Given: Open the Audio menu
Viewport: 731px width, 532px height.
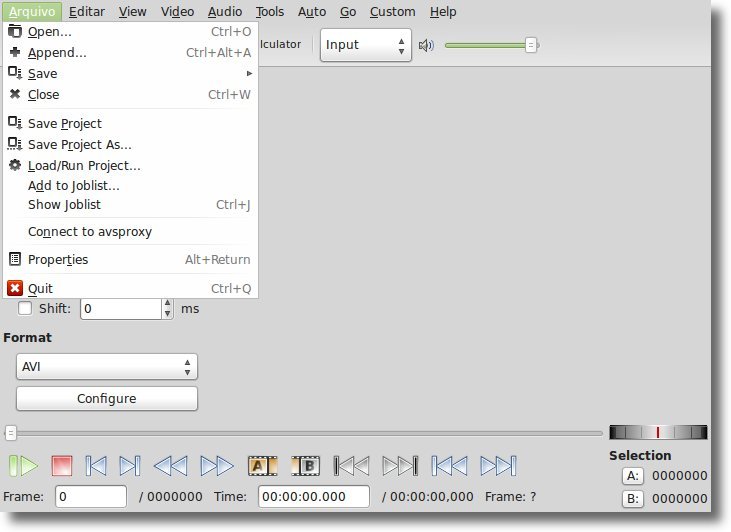Looking at the screenshot, I should (225, 11).
